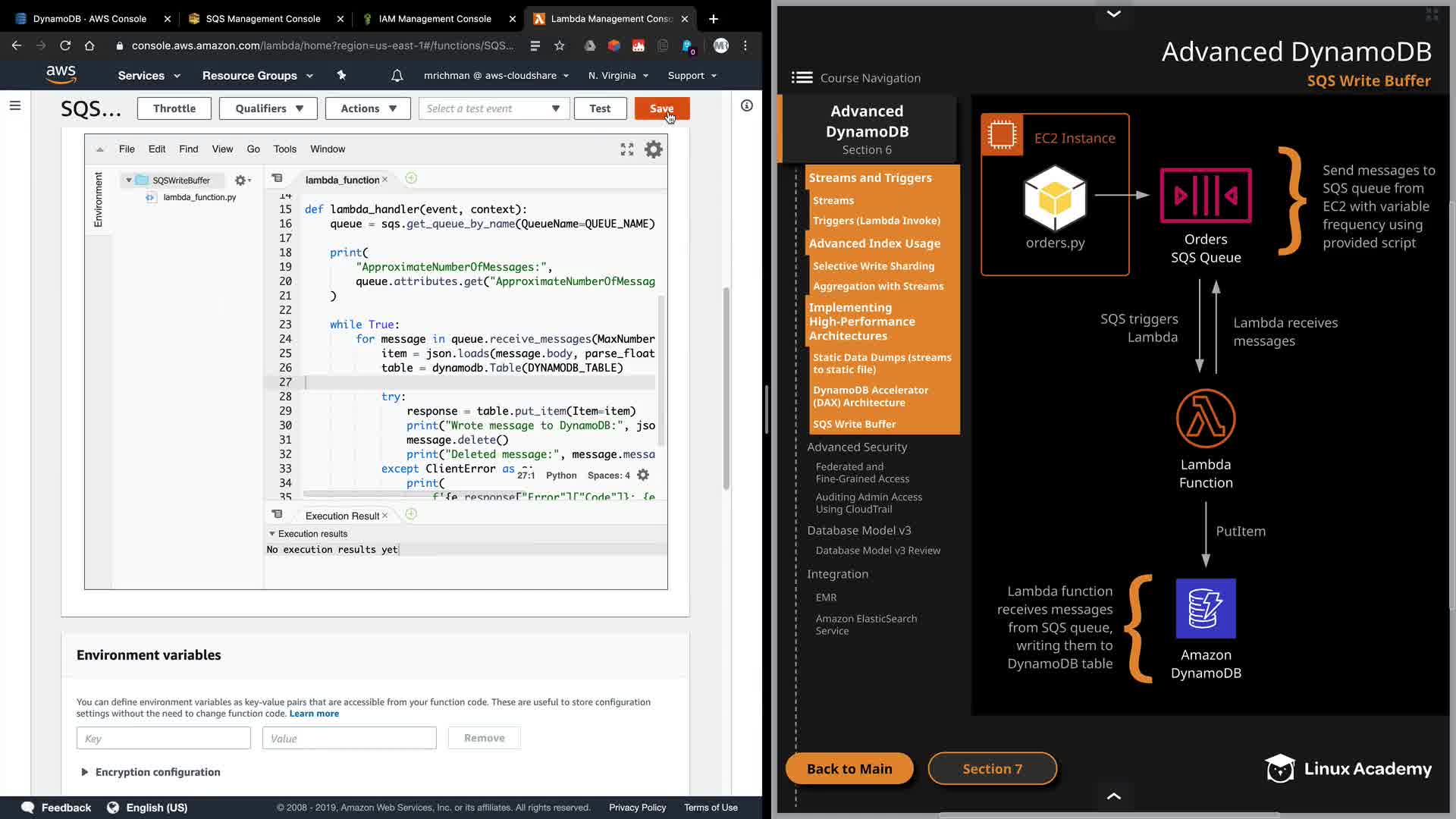Click the environment variable Key field
The image size is (1456, 819).
163,738
